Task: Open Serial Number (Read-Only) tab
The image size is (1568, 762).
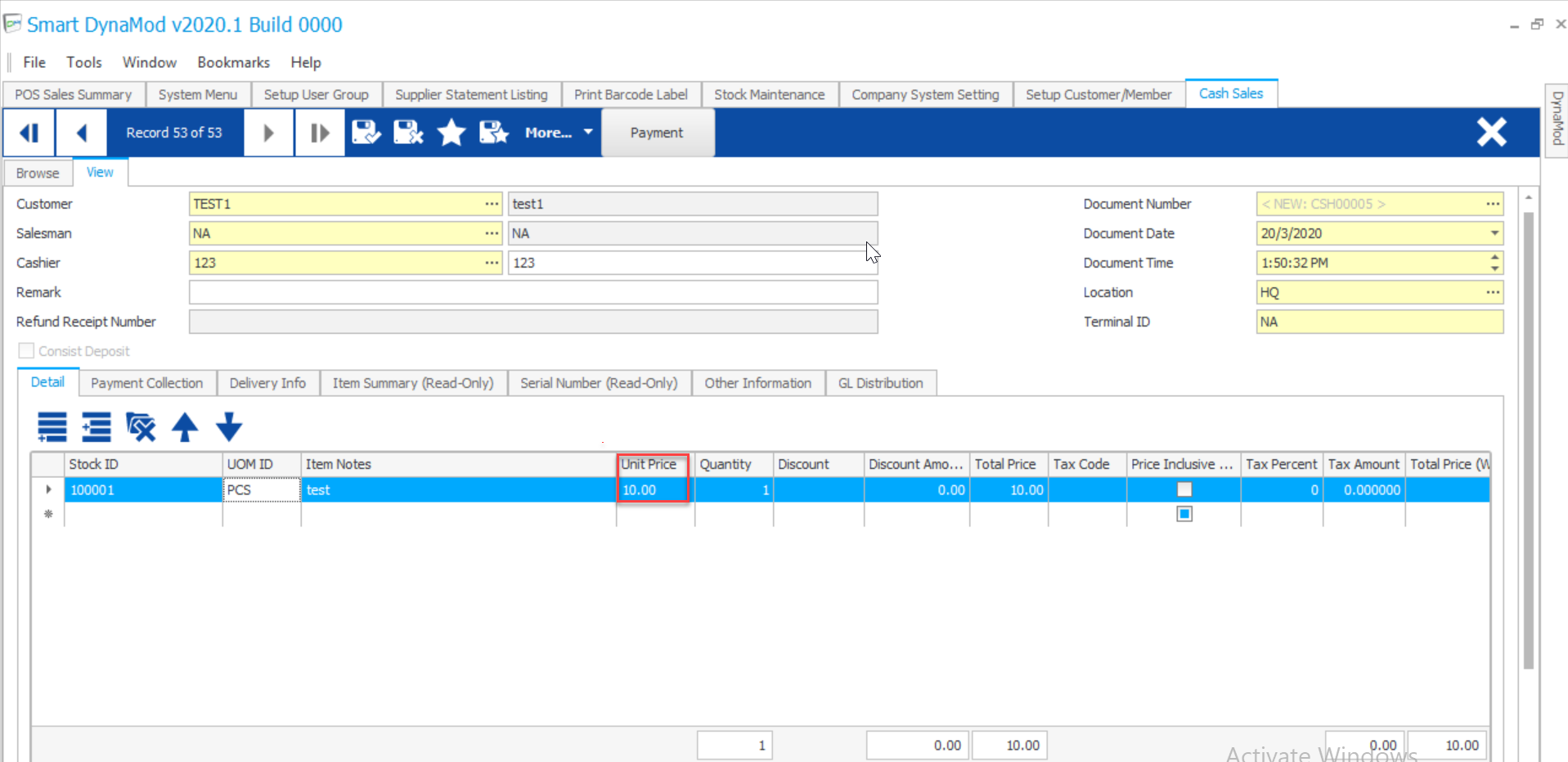Action: [x=599, y=383]
